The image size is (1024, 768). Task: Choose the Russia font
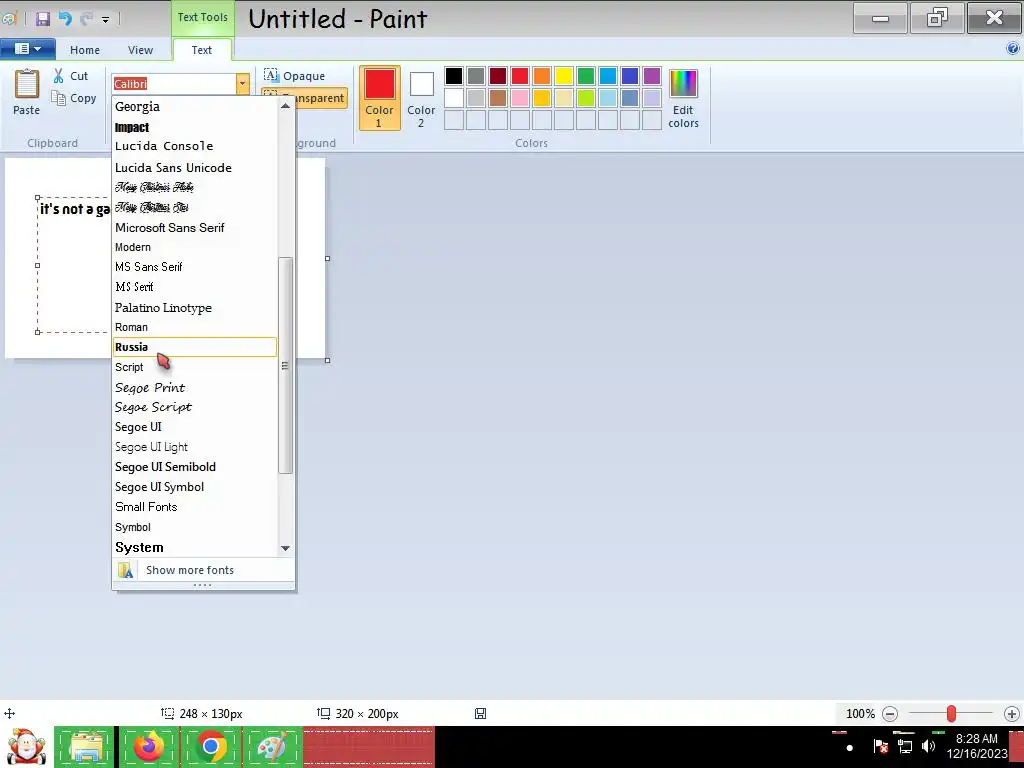click(195, 347)
